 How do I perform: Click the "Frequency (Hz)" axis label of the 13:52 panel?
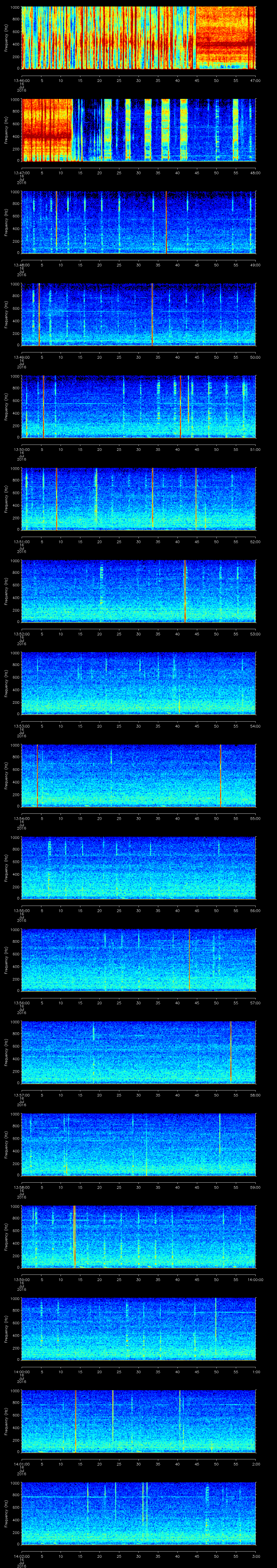(6, 591)
